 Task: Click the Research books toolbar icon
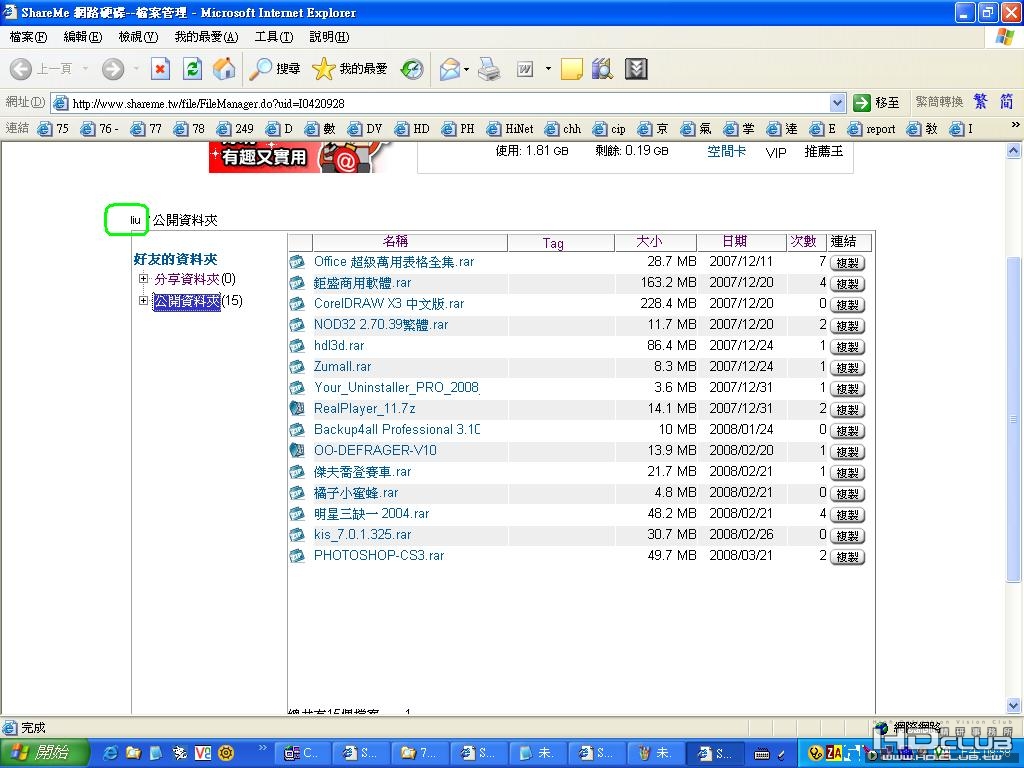pos(602,69)
